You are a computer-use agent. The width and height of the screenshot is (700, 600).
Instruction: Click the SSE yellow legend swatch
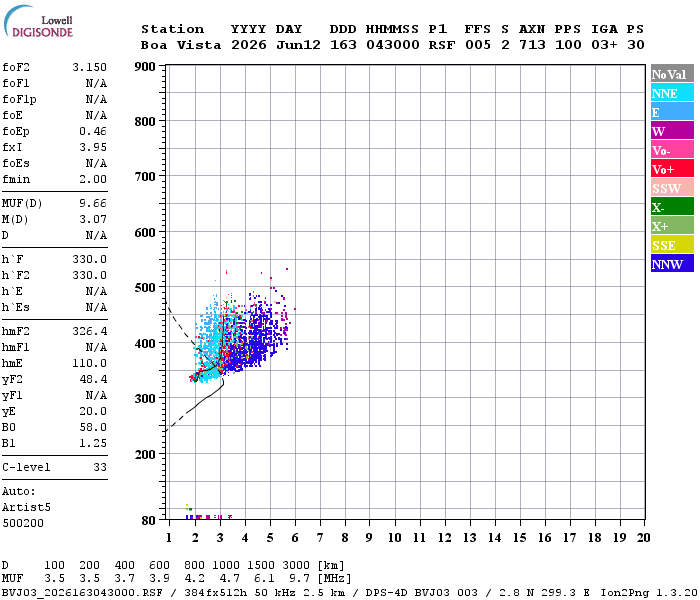point(672,245)
